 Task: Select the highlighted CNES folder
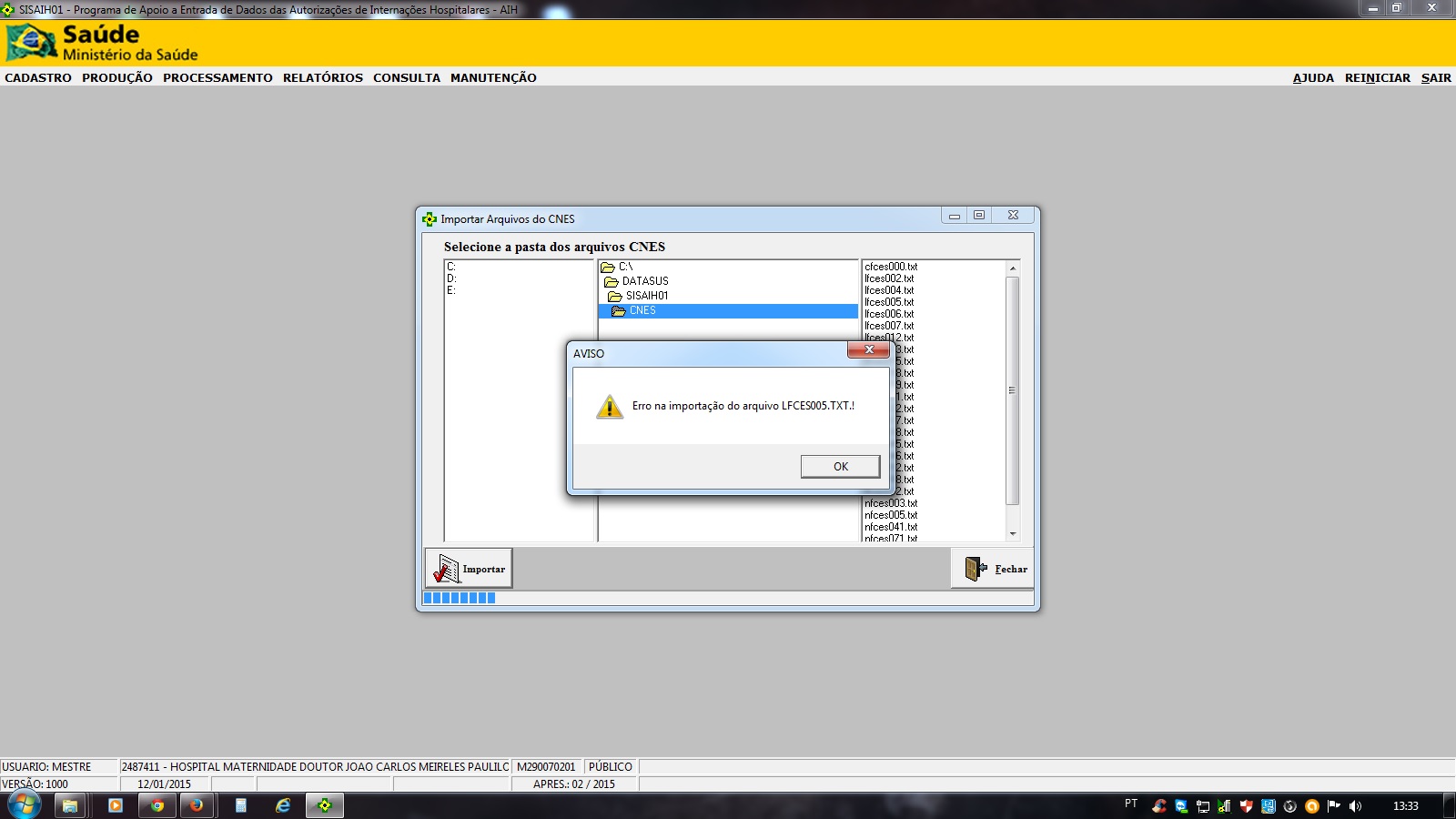click(x=728, y=310)
